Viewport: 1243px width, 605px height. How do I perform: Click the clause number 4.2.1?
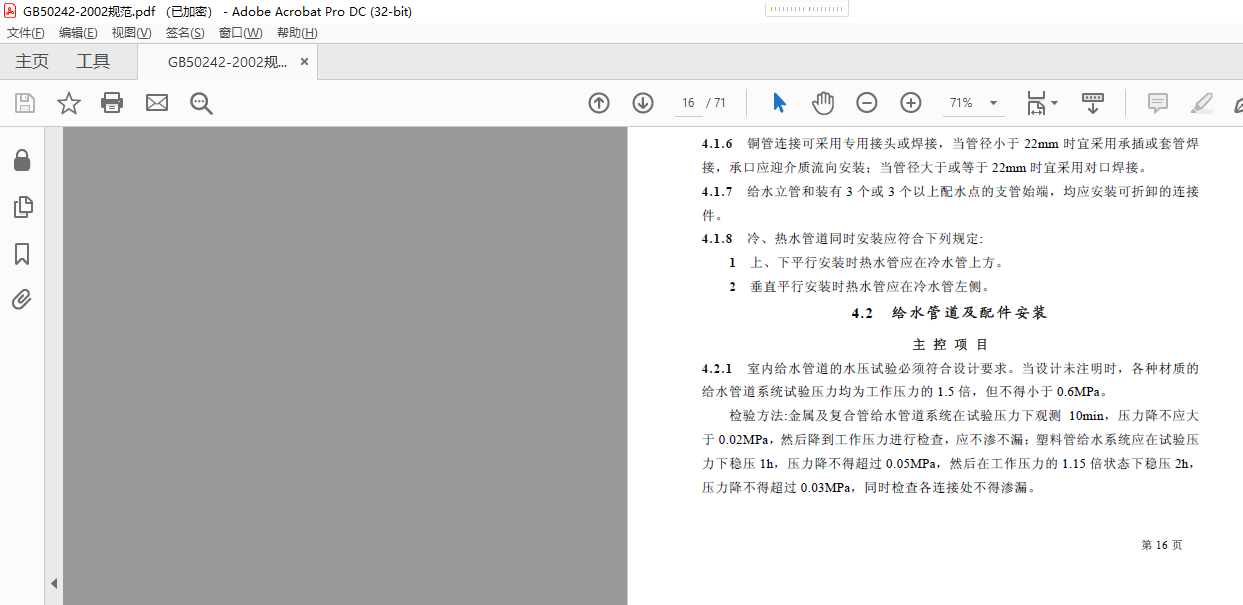(717, 368)
